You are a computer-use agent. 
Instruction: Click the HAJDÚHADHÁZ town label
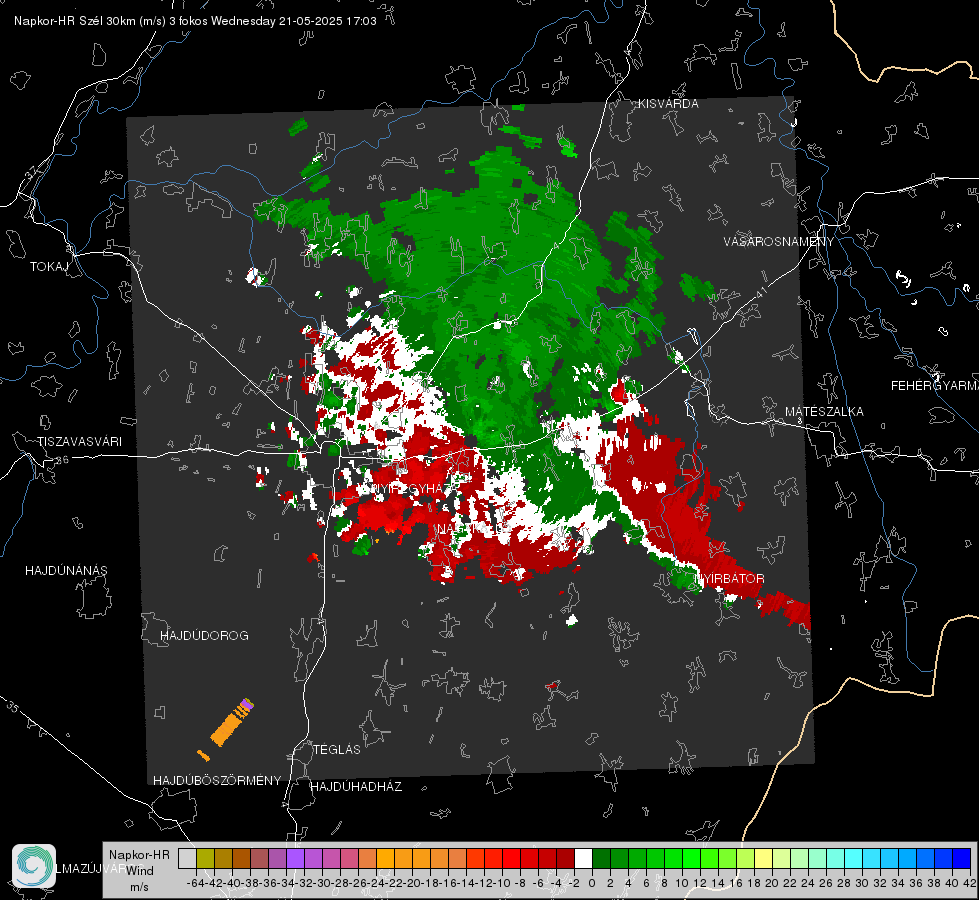pos(356,787)
